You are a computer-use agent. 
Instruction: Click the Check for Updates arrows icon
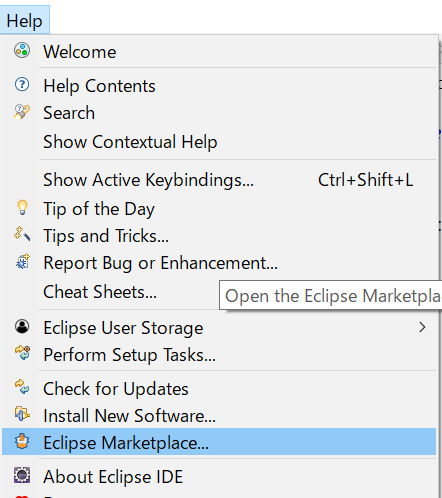22,387
